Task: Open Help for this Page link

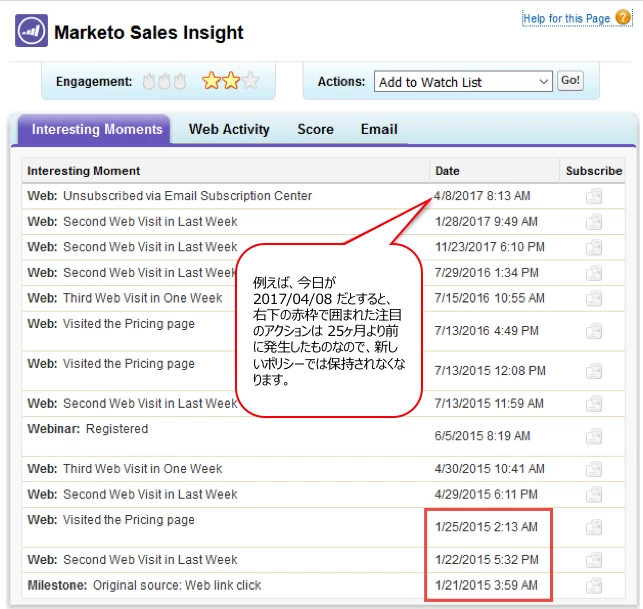Action: click(x=566, y=19)
